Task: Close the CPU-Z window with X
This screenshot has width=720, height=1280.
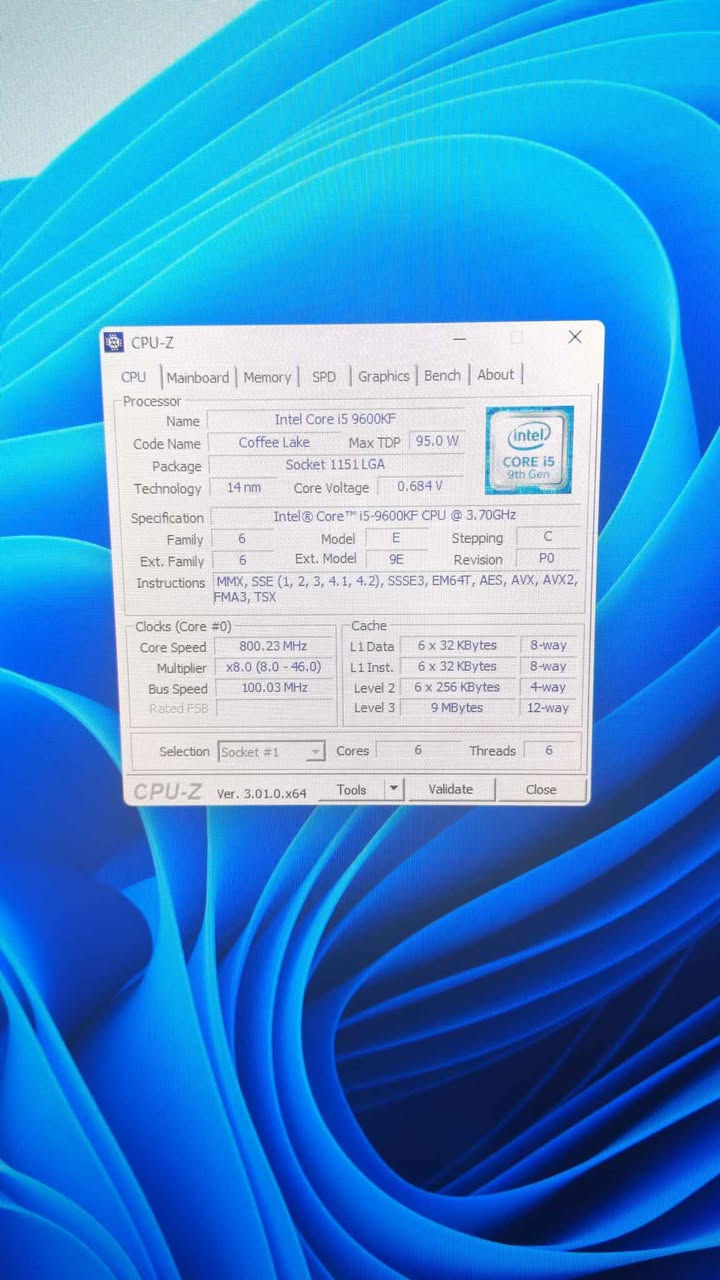Action: coord(575,337)
